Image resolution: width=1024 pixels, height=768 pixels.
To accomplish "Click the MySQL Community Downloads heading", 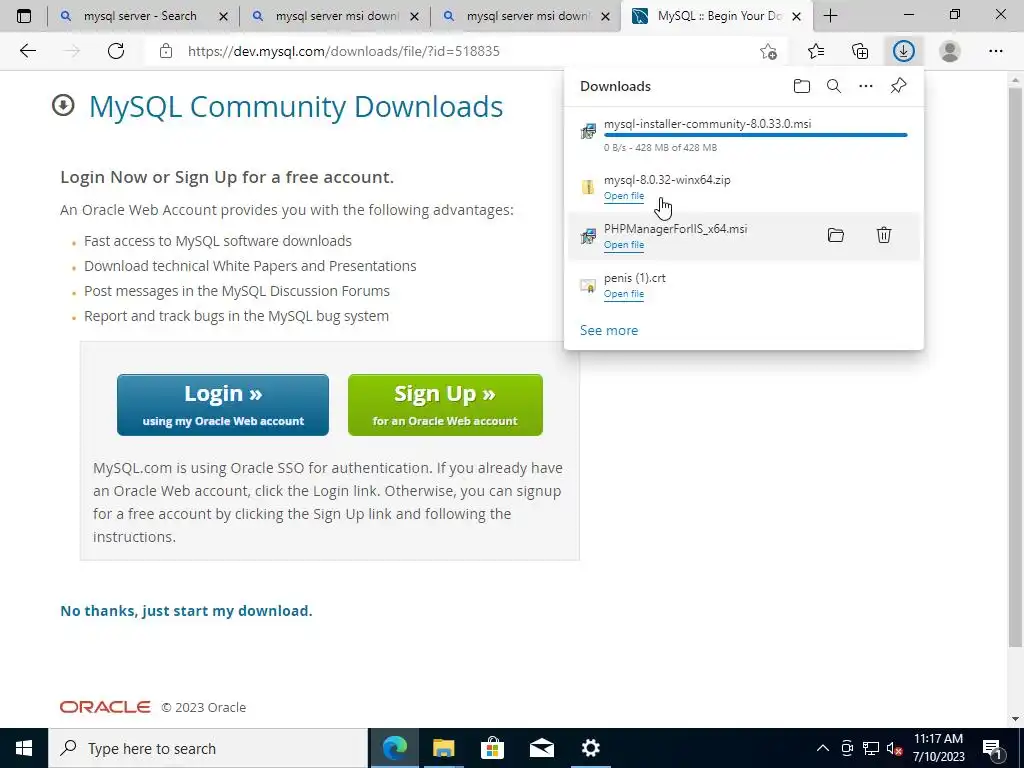I will [x=296, y=106].
